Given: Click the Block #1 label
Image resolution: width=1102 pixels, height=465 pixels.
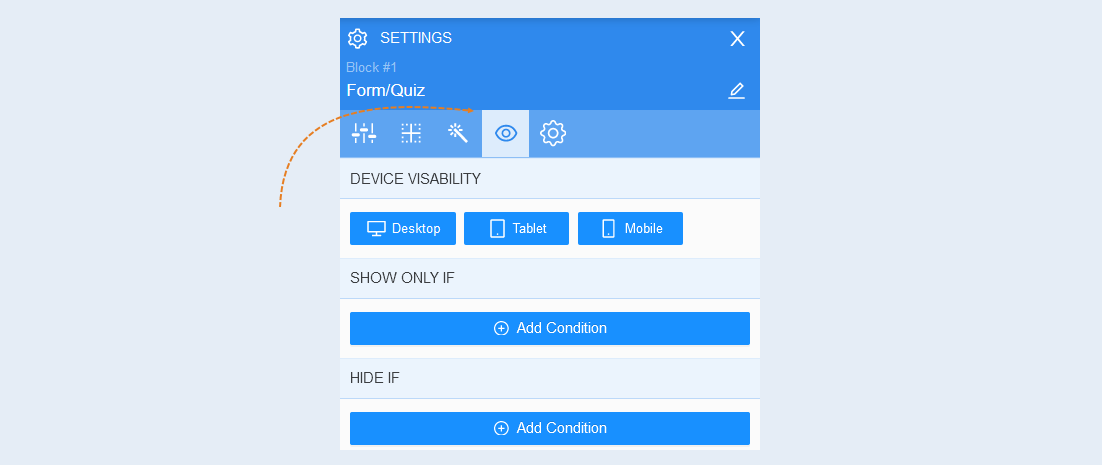Looking at the screenshot, I should (x=372, y=67).
